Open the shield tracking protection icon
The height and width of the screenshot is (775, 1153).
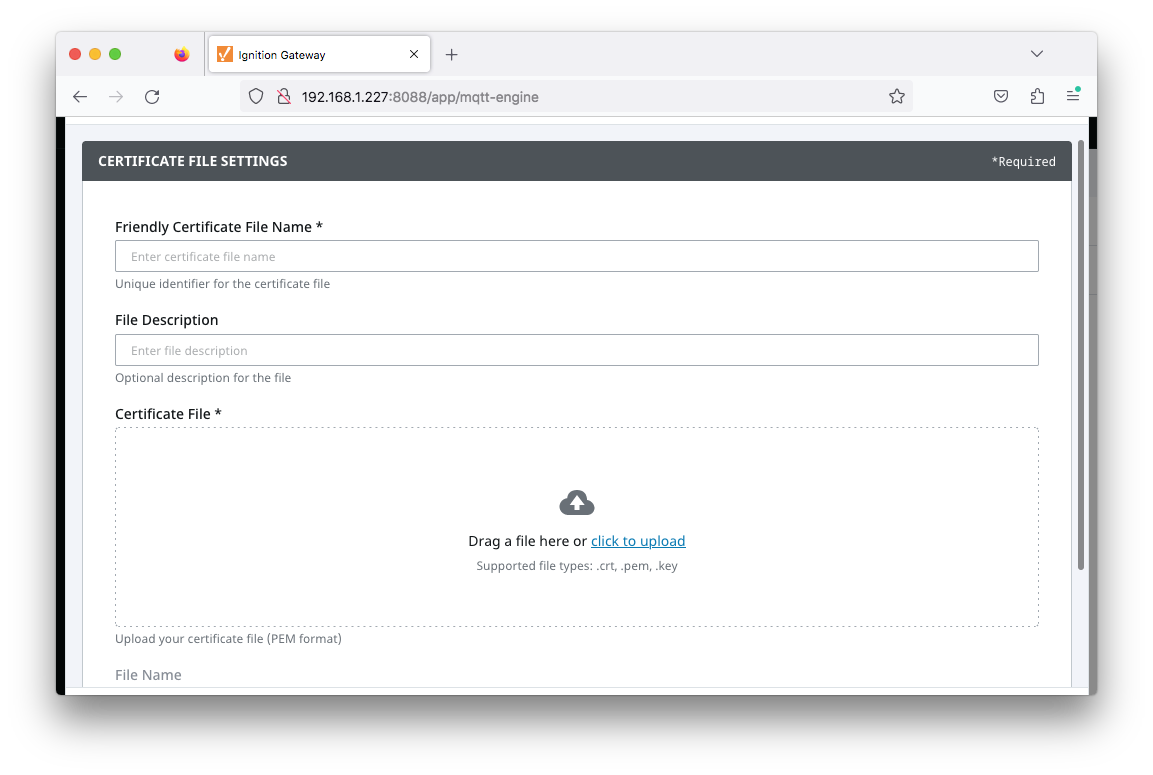pyautogui.click(x=256, y=96)
